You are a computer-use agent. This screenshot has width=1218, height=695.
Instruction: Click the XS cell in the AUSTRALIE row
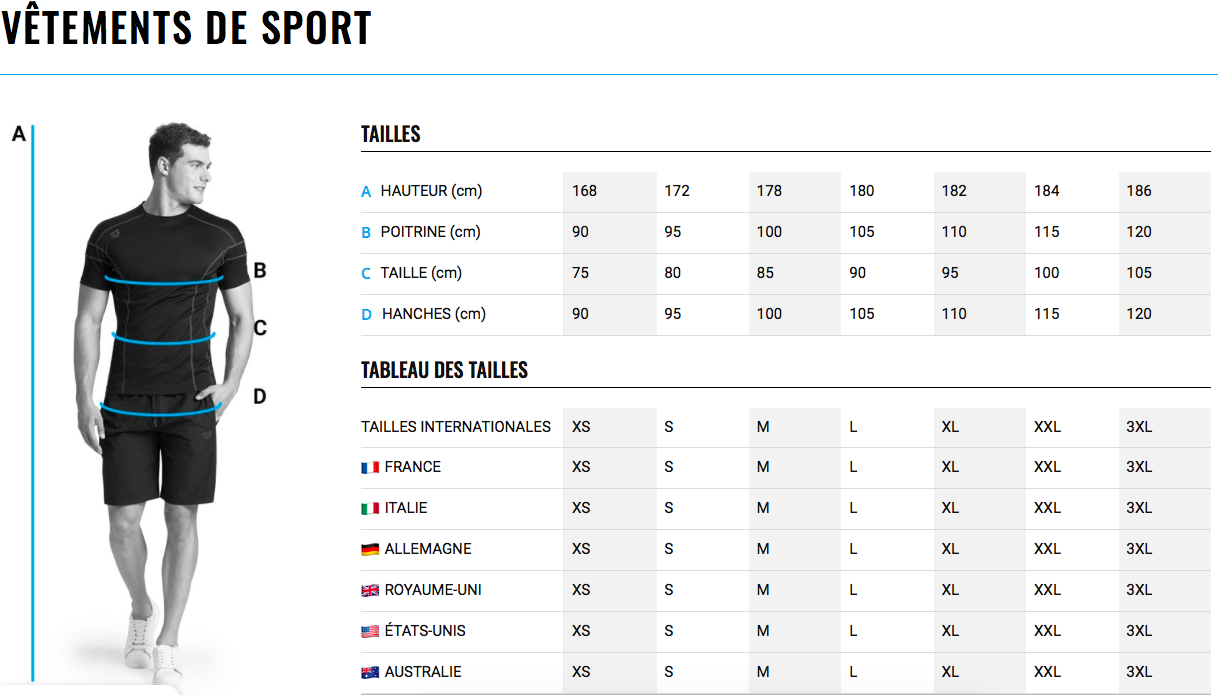(x=581, y=672)
